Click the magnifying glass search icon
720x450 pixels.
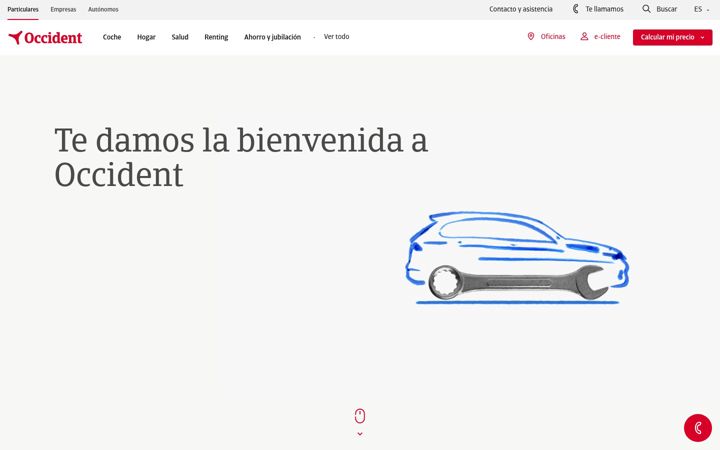pyautogui.click(x=646, y=9)
